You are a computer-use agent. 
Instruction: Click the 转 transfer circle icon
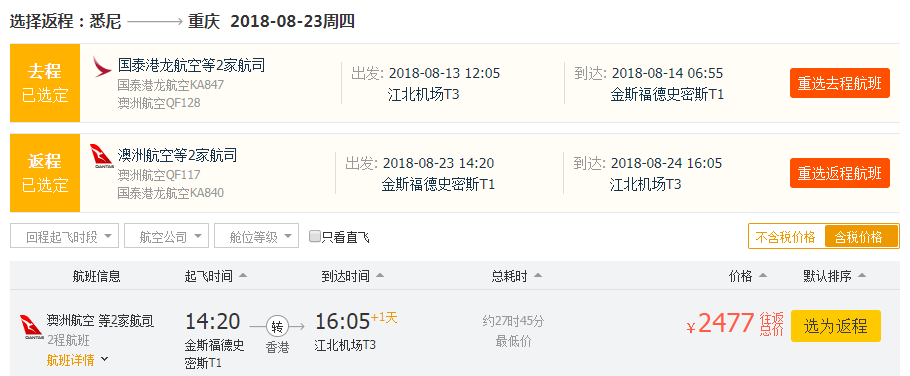(x=277, y=327)
